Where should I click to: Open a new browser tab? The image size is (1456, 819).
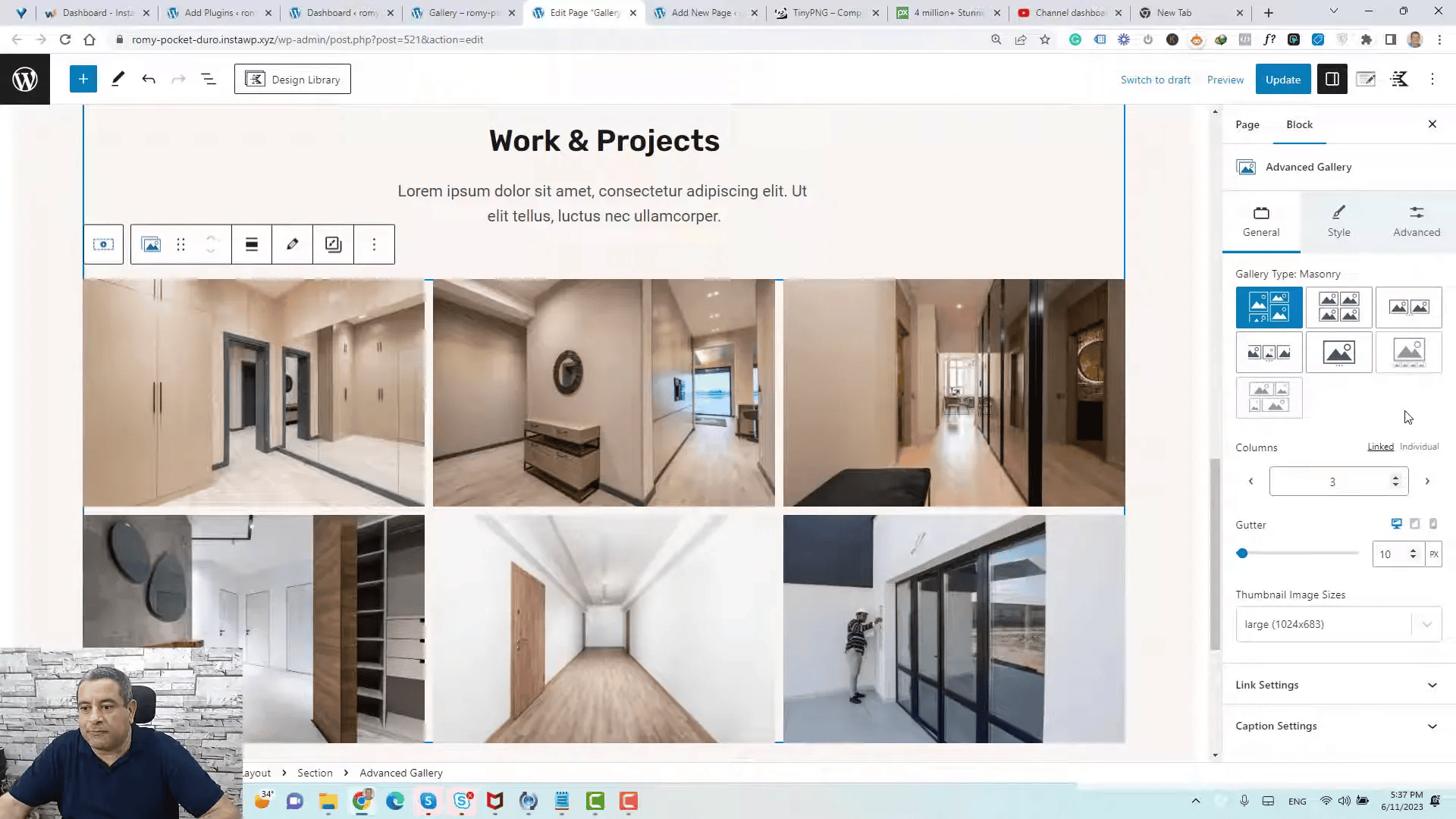(1269, 13)
